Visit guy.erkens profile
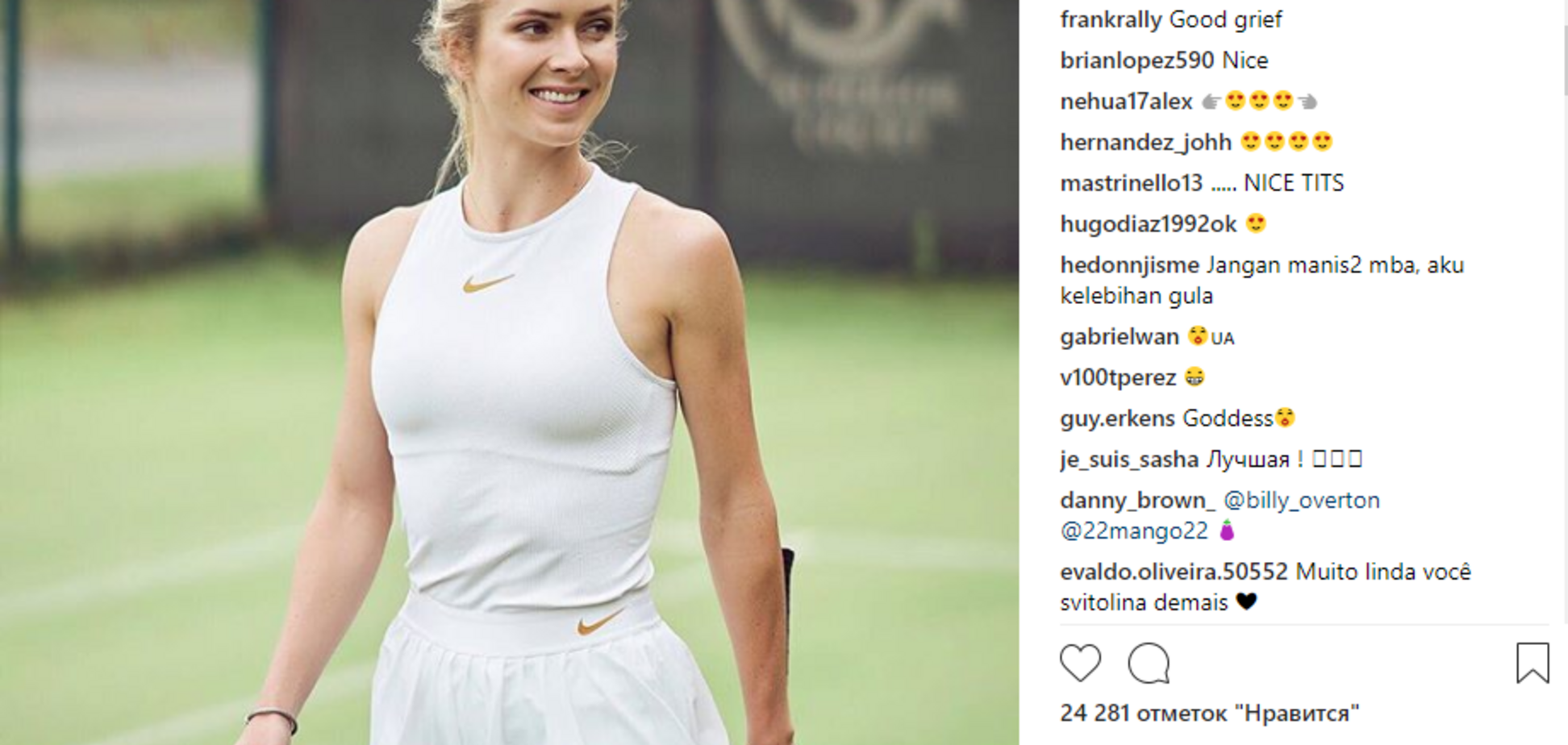Viewport: 1568px width, 745px height. 1117,418
